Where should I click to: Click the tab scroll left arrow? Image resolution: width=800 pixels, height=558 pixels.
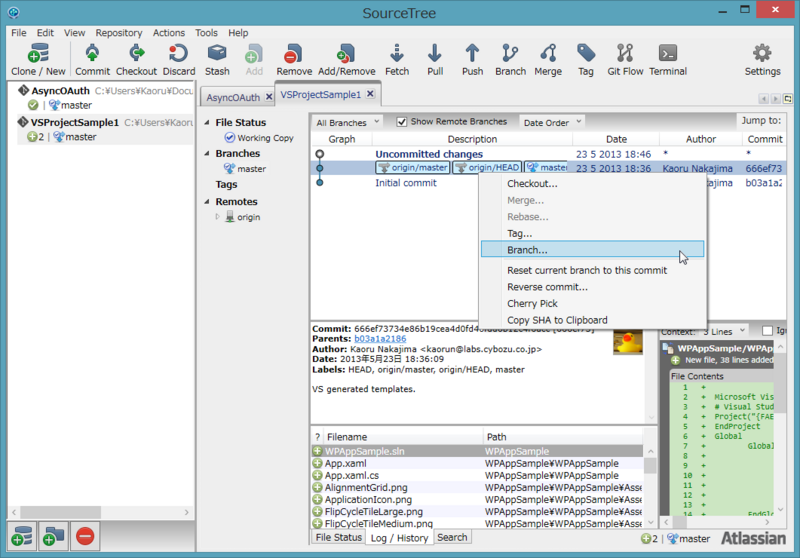click(764, 98)
